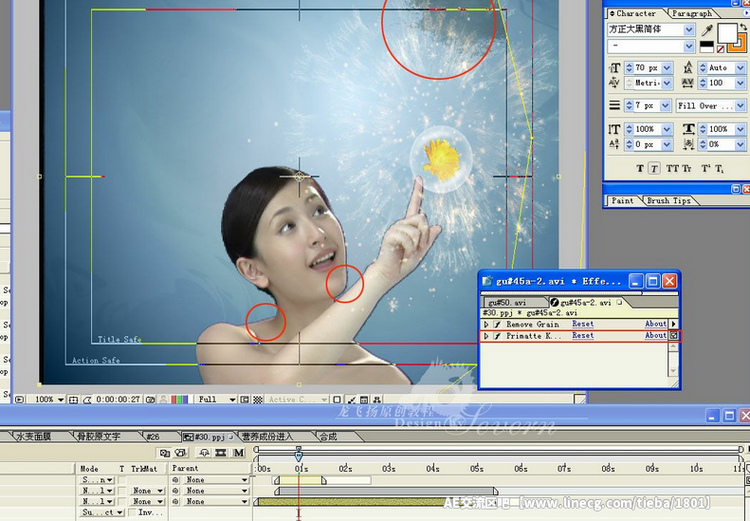Pick a color with the Character eyedropper
This screenshot has height=521, width=750.
coord(707,31)
